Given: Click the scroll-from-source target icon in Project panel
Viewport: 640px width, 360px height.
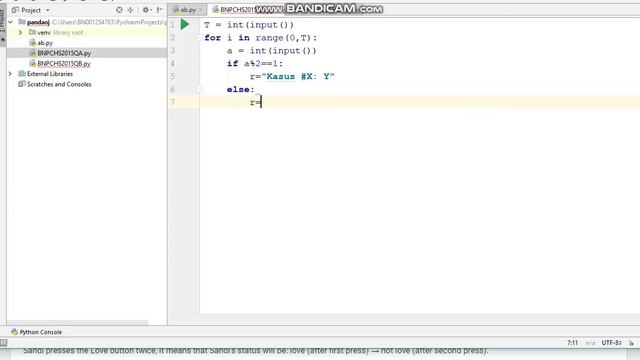Looking at the screenshot, I should click(119, 10).
